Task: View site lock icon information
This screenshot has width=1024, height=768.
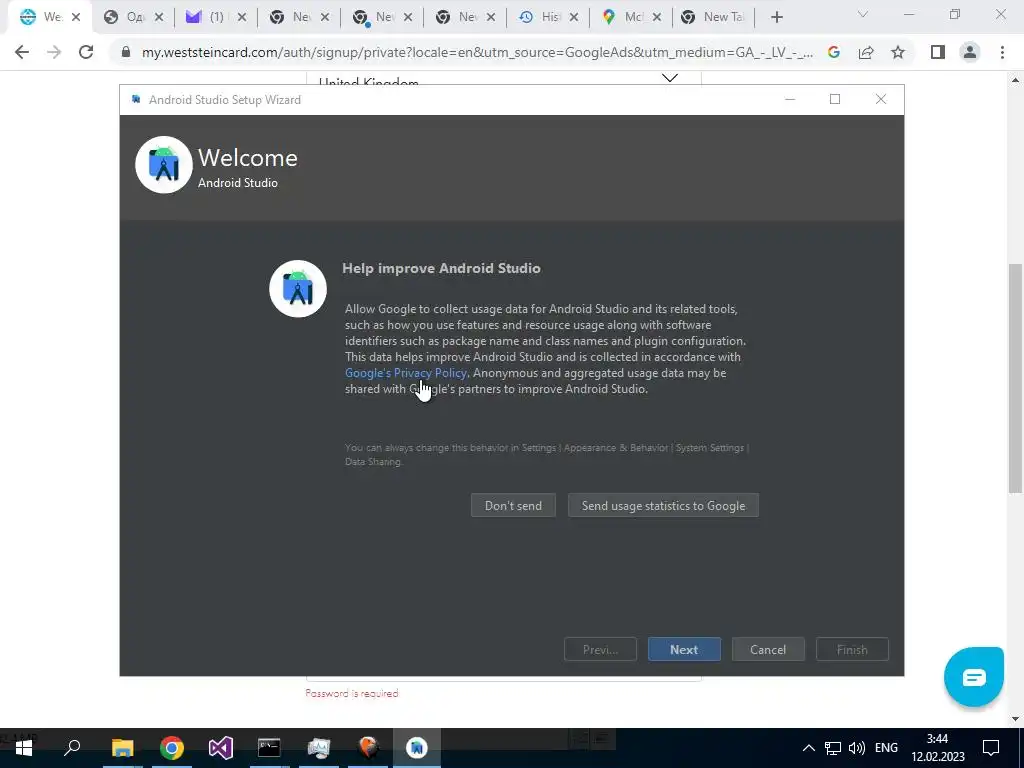Action: coord(126,52)
